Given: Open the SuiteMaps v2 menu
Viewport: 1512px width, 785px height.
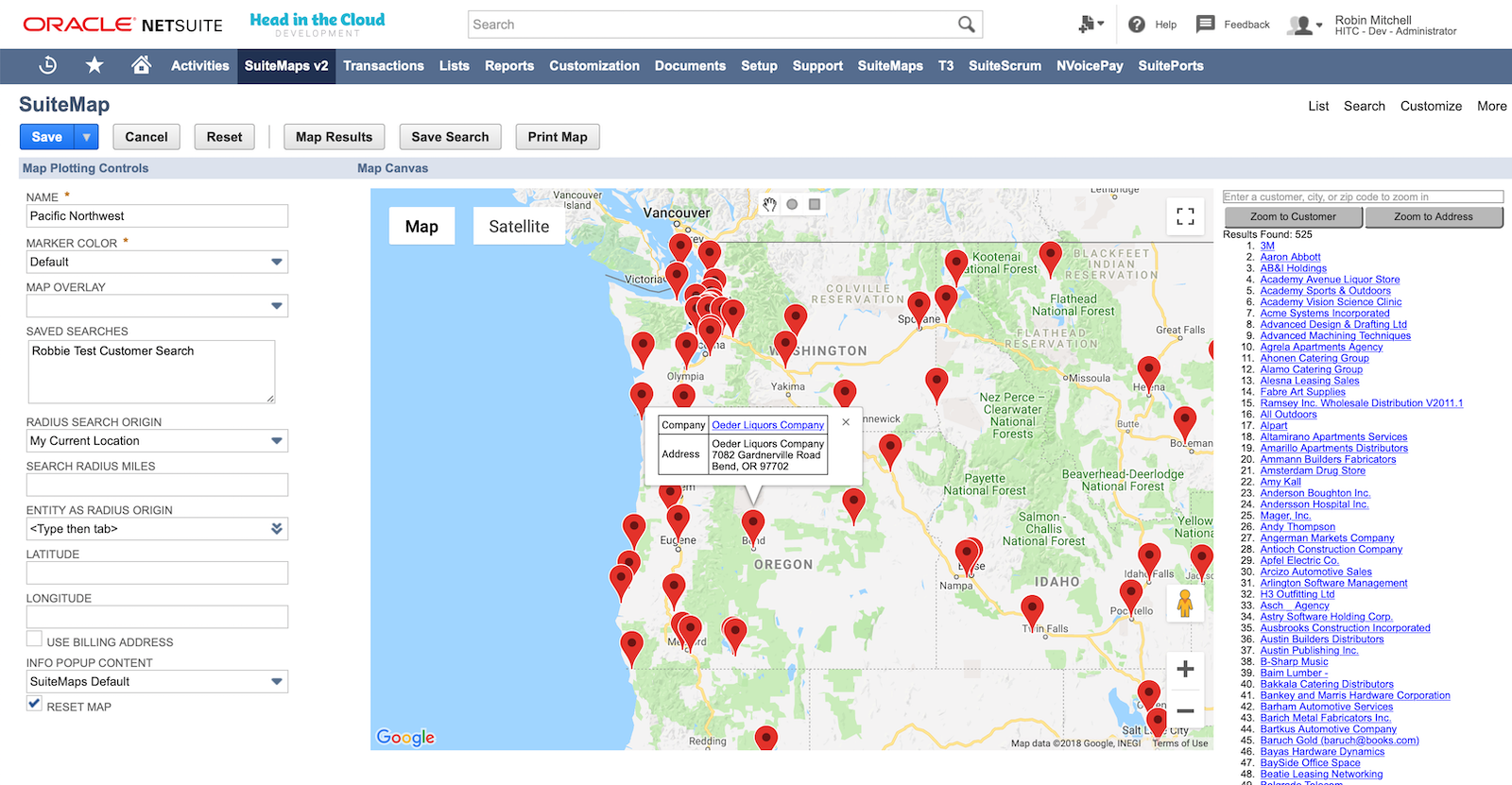Looking at the screenshot, I should (x=286, y=65).
